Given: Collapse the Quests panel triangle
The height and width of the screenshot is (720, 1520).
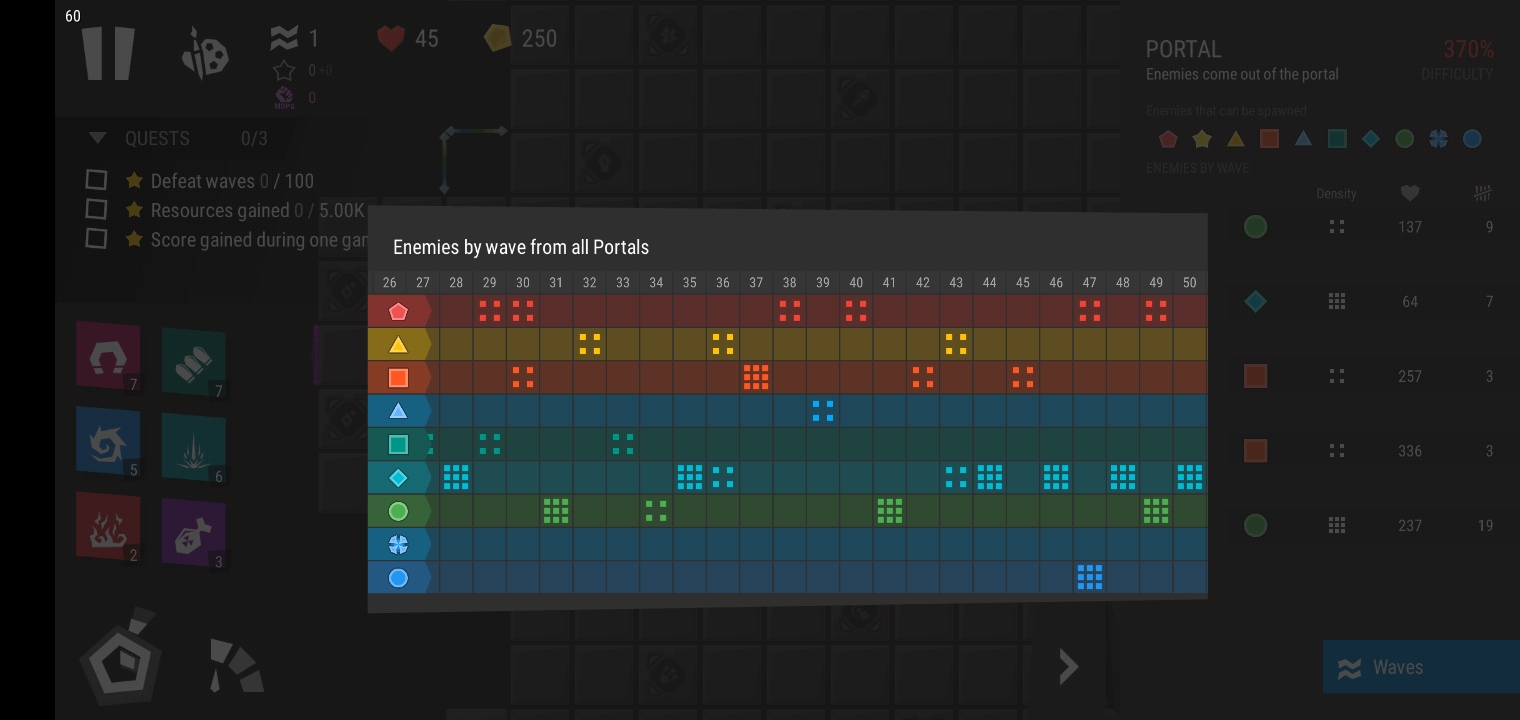Looking at the screenshot, I should click(97, 138).
